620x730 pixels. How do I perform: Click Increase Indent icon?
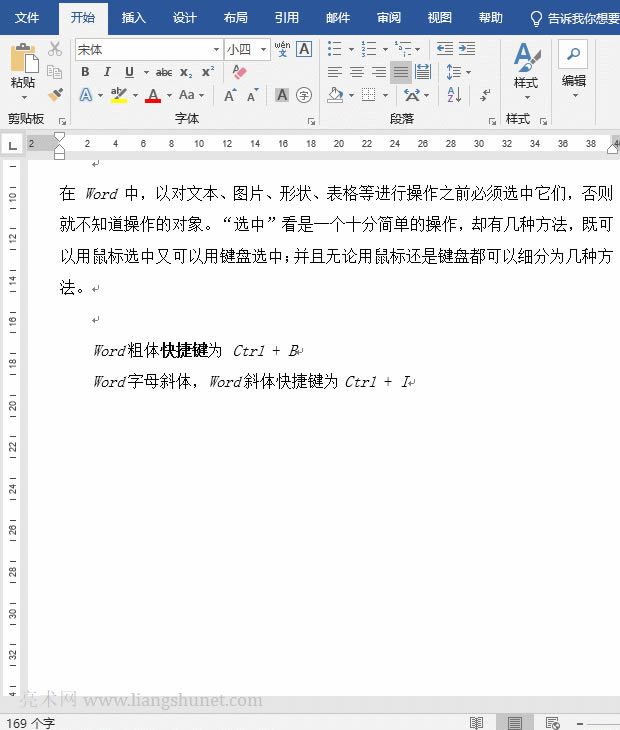467,48
